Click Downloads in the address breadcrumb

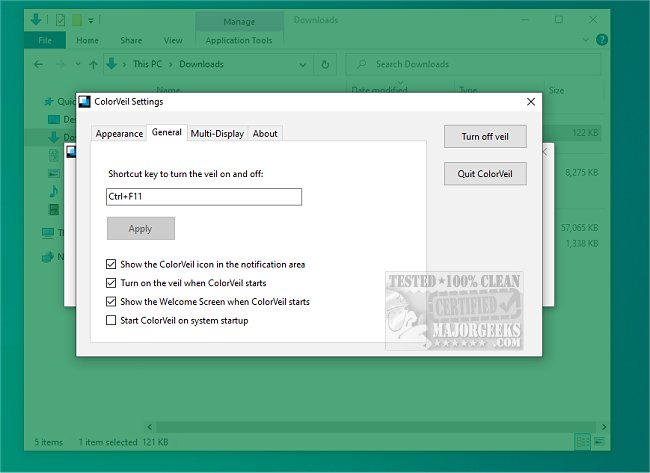click(201, 64)
